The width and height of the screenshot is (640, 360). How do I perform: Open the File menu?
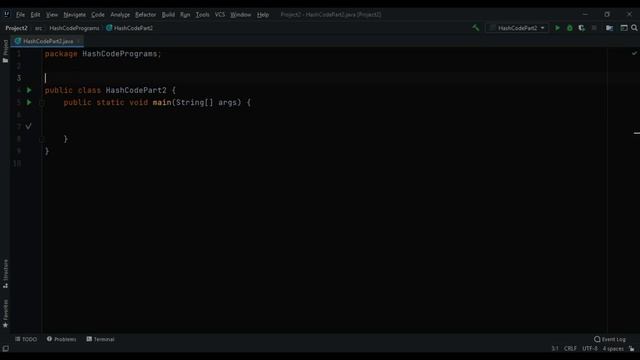point(20,15)
